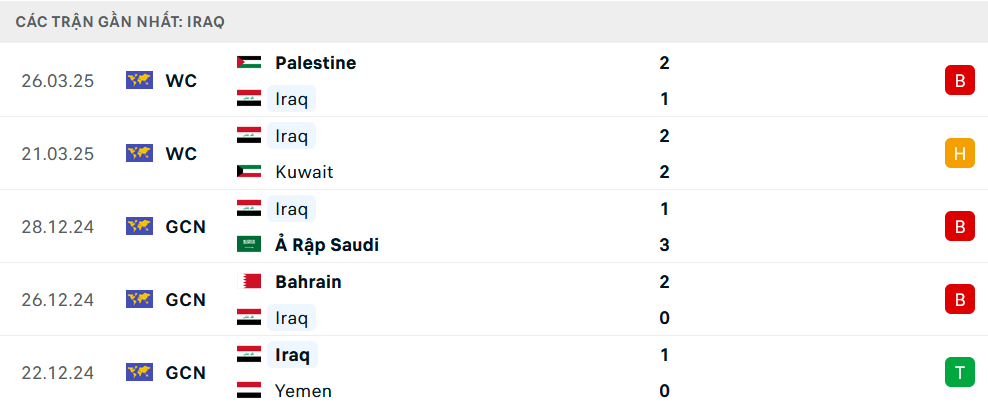Click the Palestine flag icon
The image size is (988, 405).
249,62
